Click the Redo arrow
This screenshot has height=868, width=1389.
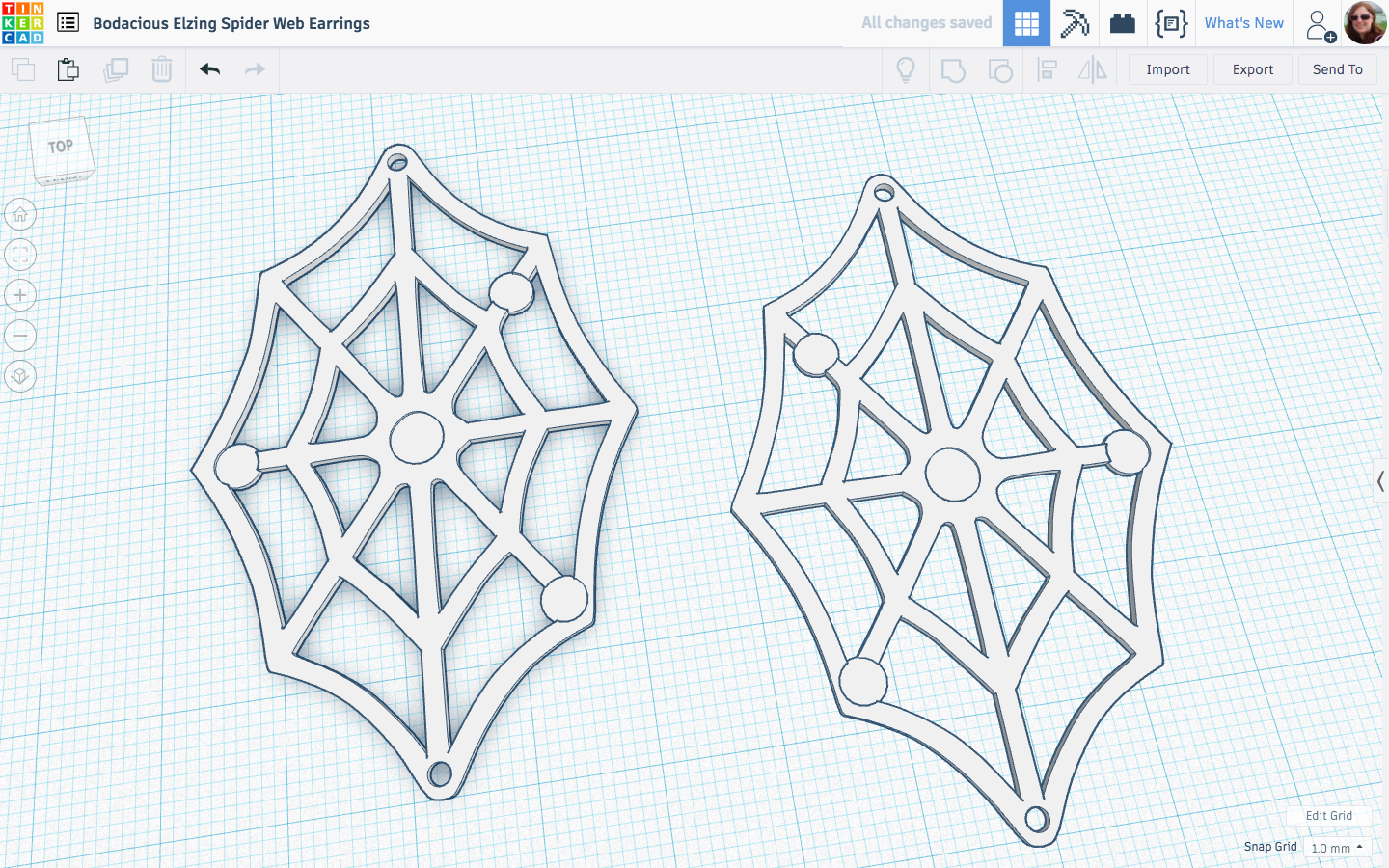(x=255, y=69)
